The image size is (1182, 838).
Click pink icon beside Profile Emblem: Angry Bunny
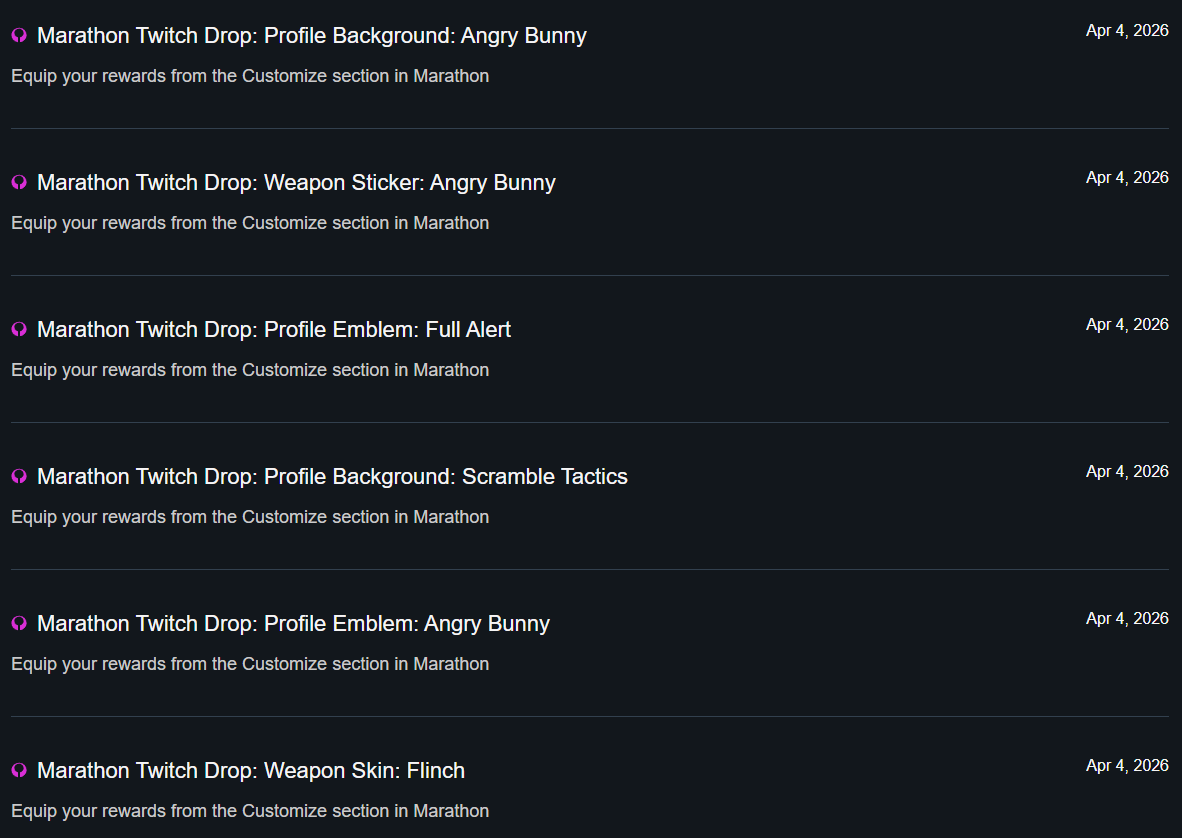tap(19, 624)
